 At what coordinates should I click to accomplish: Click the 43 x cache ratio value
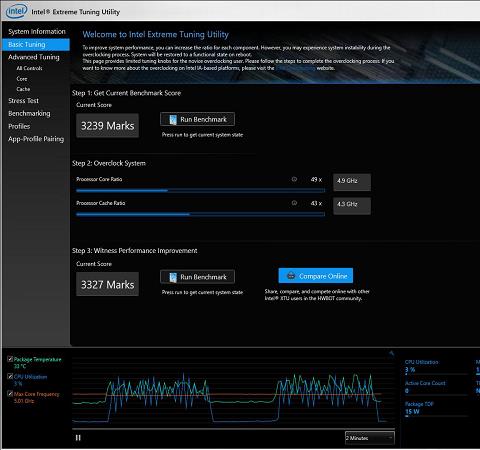[x=316, y=203]
